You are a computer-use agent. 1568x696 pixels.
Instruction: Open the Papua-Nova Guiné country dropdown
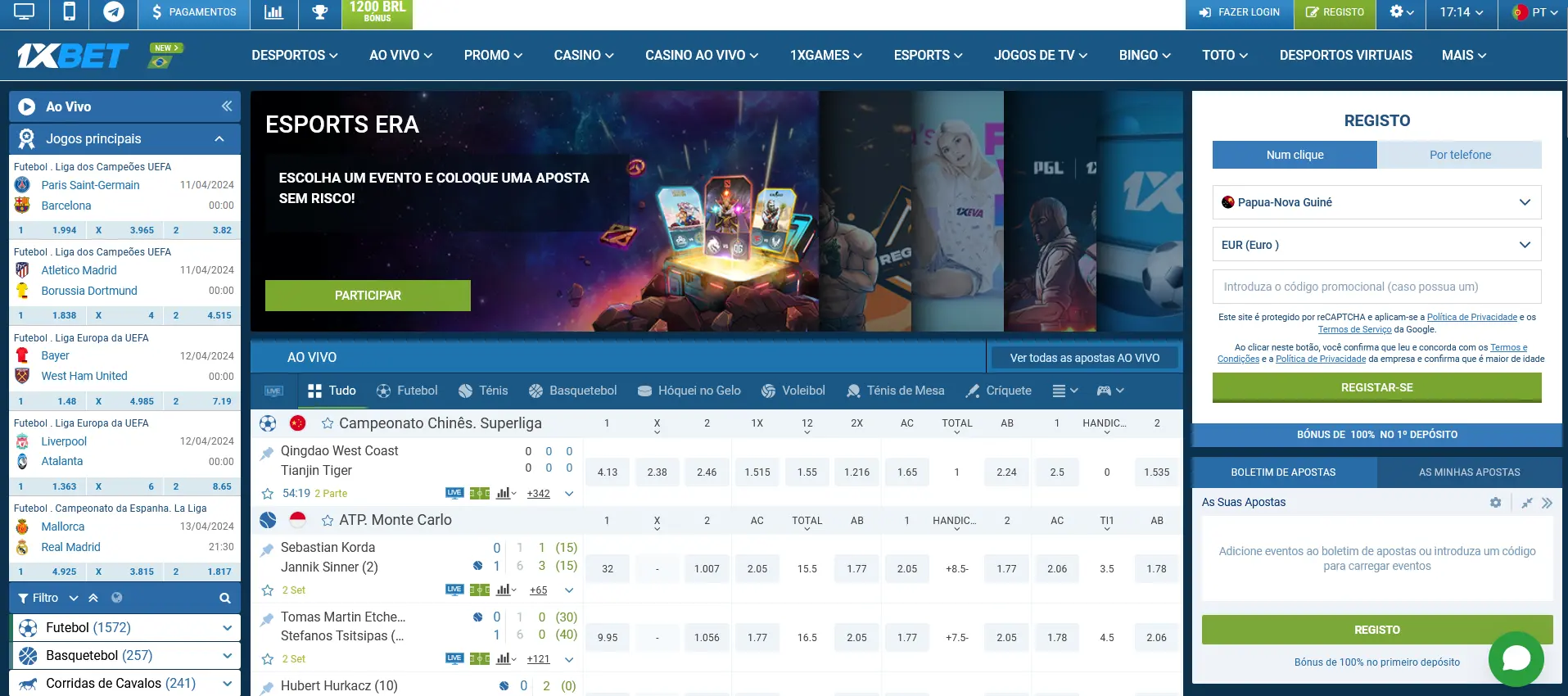(1376, 202)
